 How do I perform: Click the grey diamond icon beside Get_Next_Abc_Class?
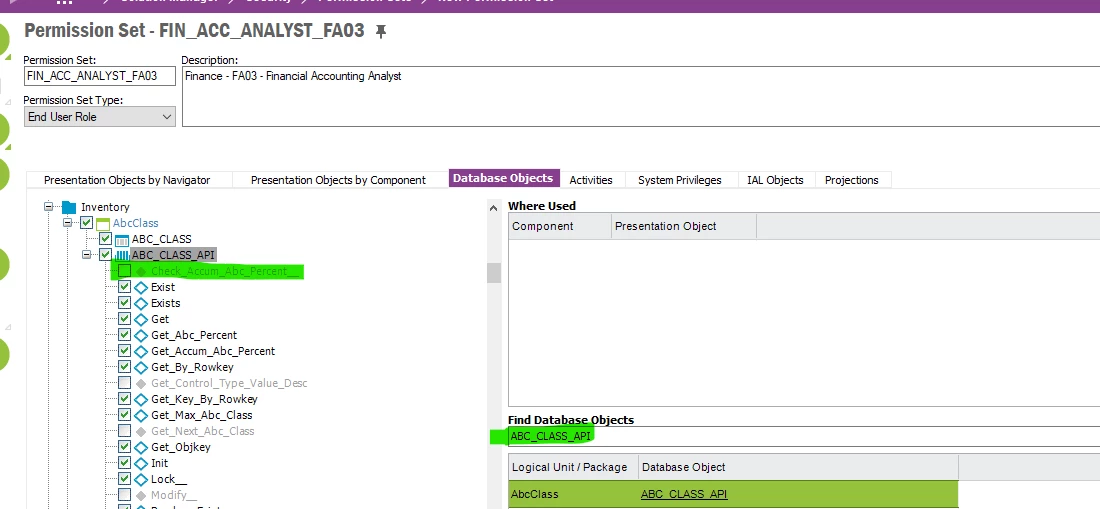141,431
